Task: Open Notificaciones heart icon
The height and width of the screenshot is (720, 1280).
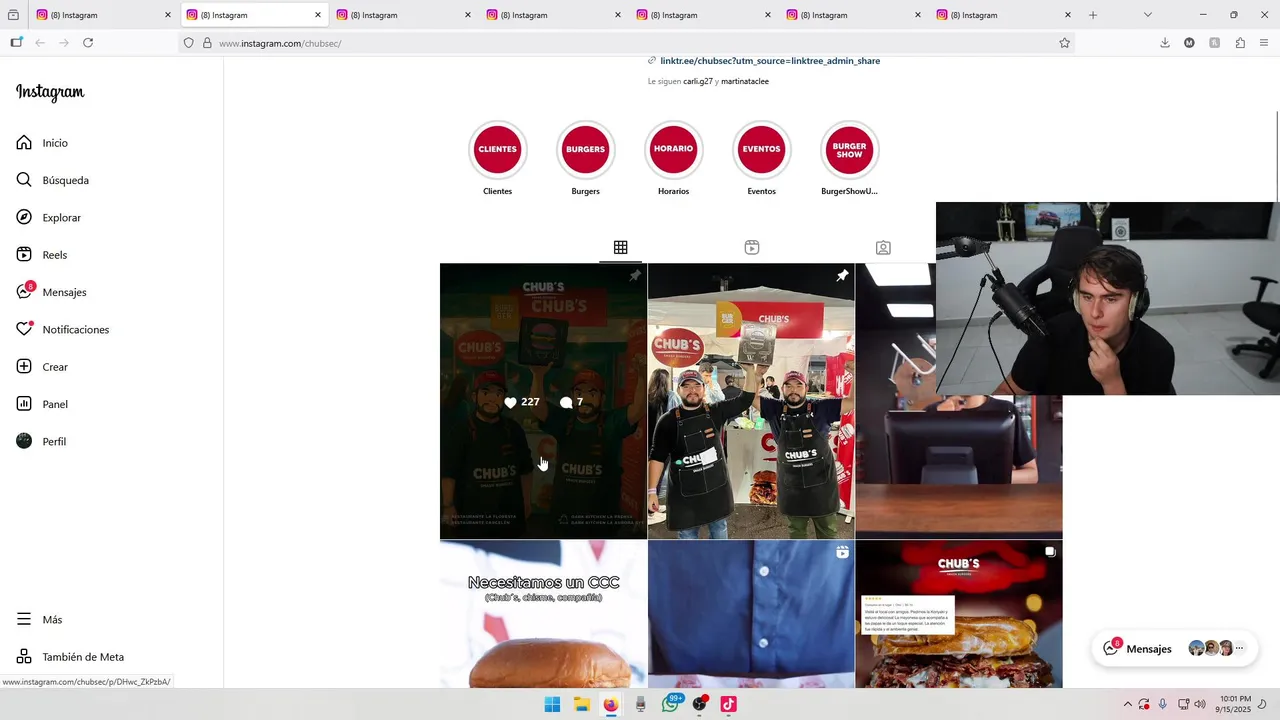Action: coord(24,329)
